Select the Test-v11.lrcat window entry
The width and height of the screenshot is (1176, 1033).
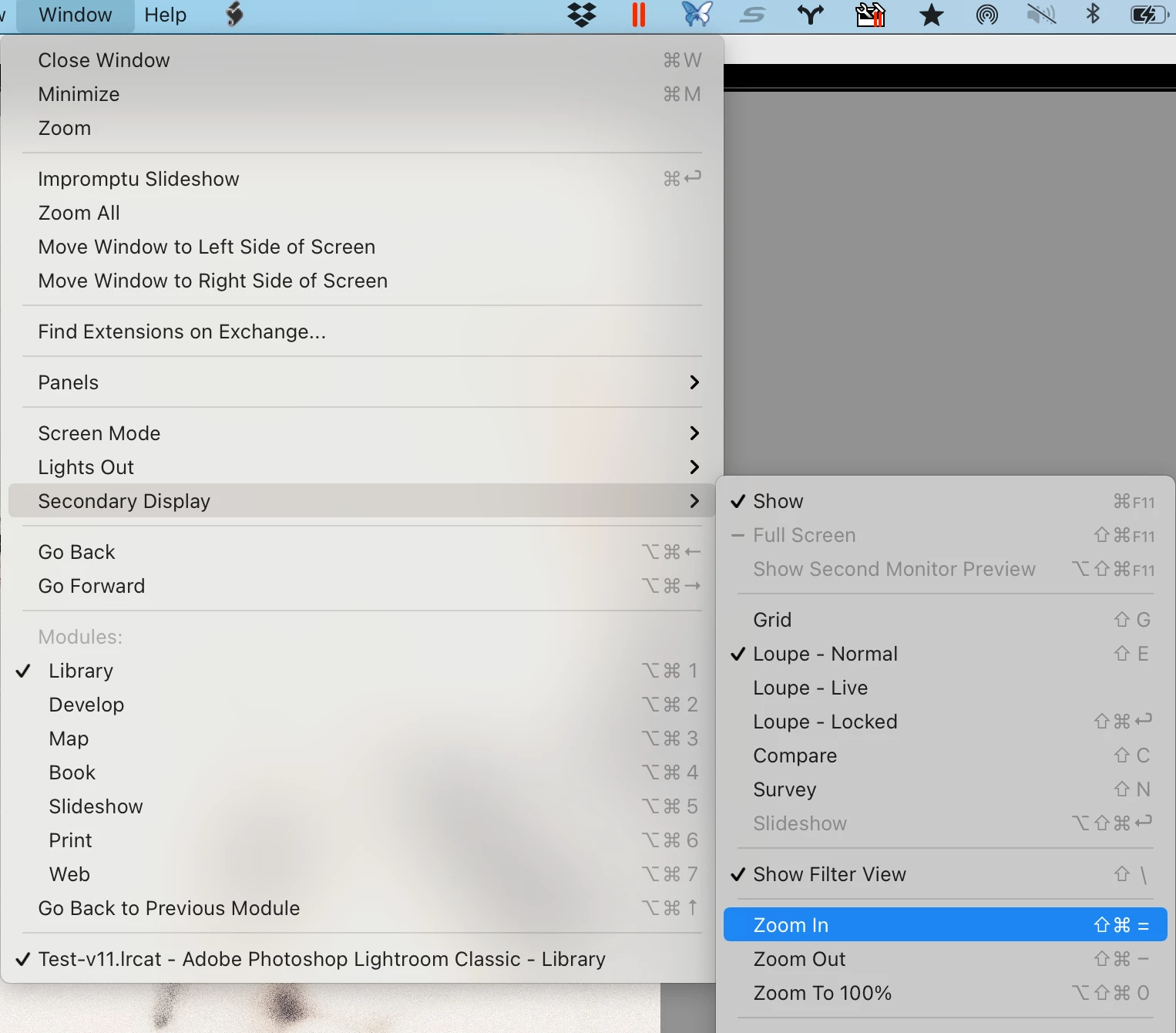click(362, 959)
